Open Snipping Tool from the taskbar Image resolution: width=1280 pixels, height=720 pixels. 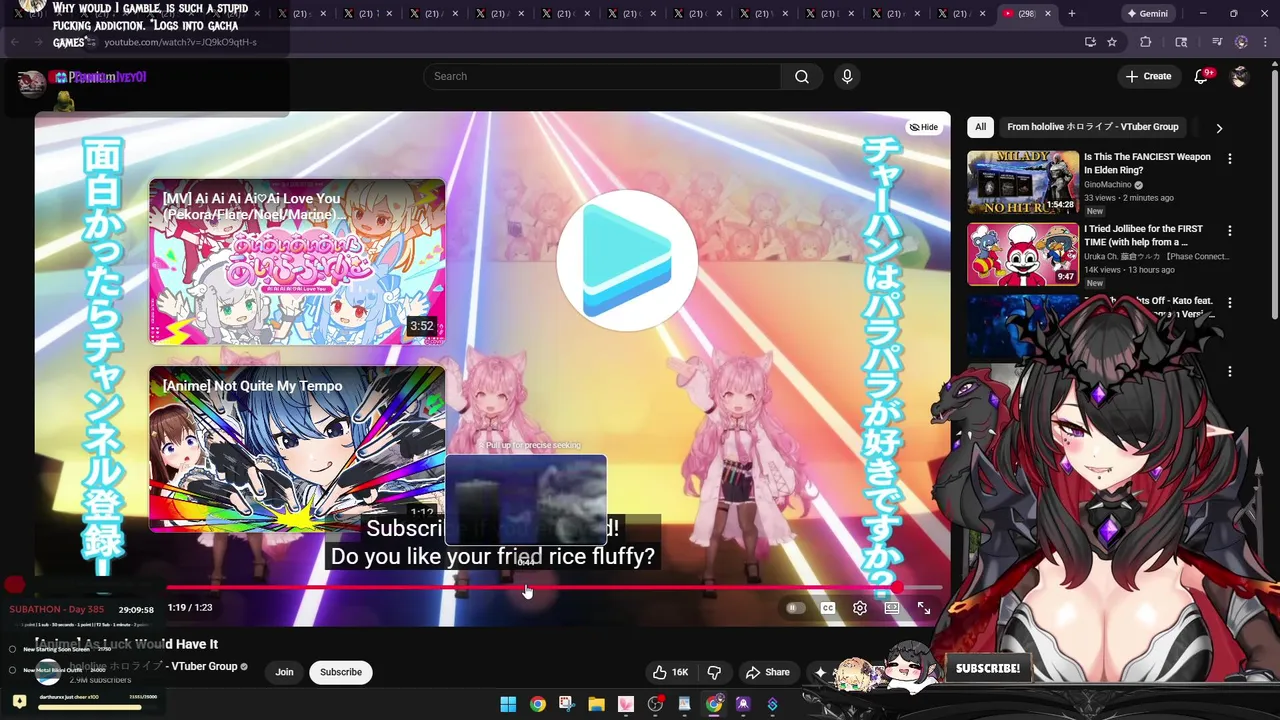pyautogui.click(x=566, y=704)
